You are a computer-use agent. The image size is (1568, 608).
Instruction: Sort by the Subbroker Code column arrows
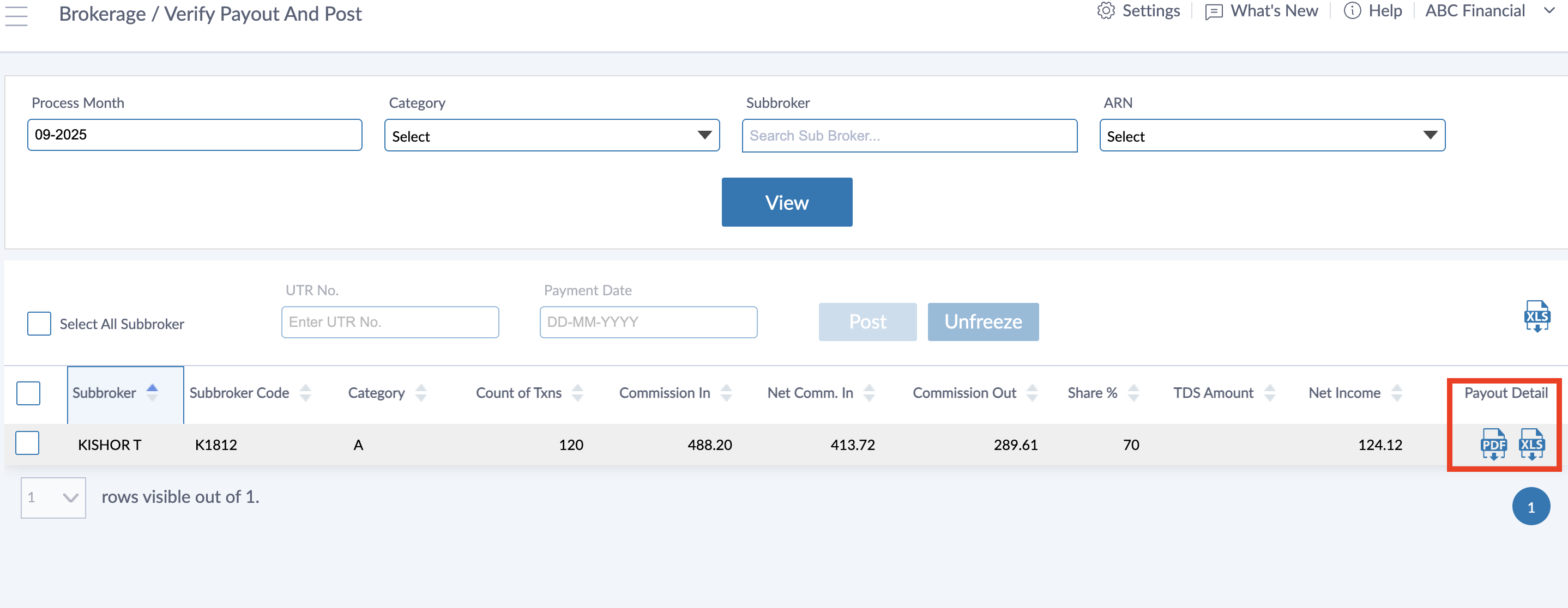pyautogui.click(x=305, y=393)
